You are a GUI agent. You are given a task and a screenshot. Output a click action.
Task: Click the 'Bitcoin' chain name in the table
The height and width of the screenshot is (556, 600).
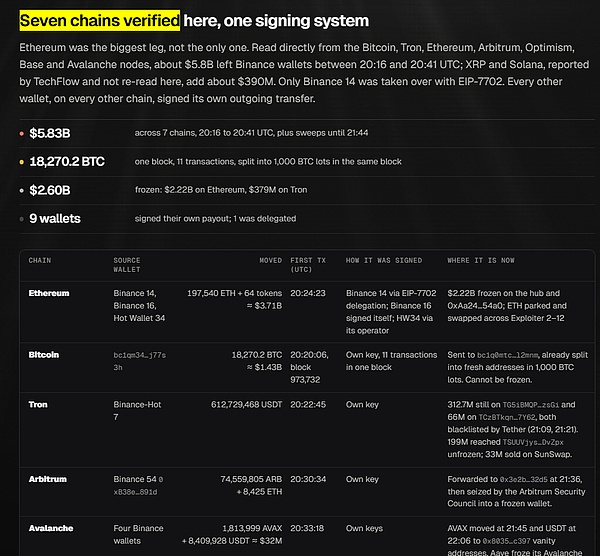pos(44,355)
